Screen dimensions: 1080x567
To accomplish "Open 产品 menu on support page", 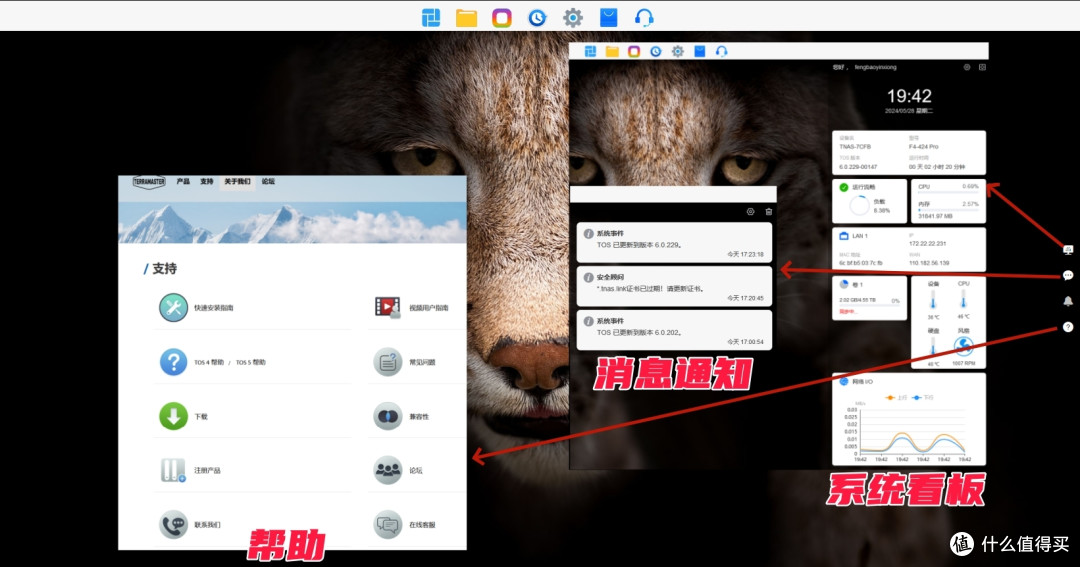I will (183, 181).
